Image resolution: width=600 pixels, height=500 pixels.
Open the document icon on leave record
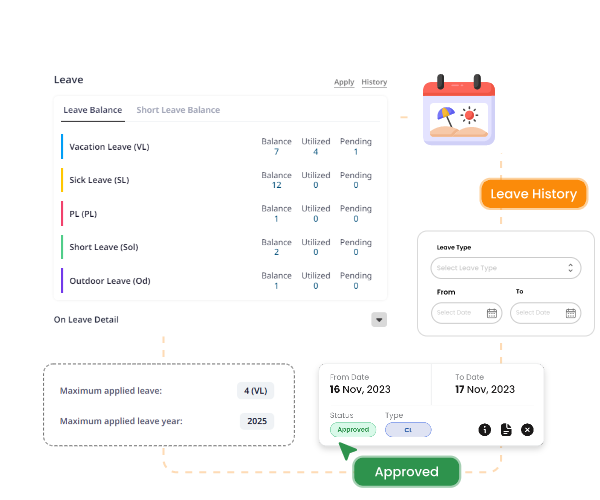point(506,429)
